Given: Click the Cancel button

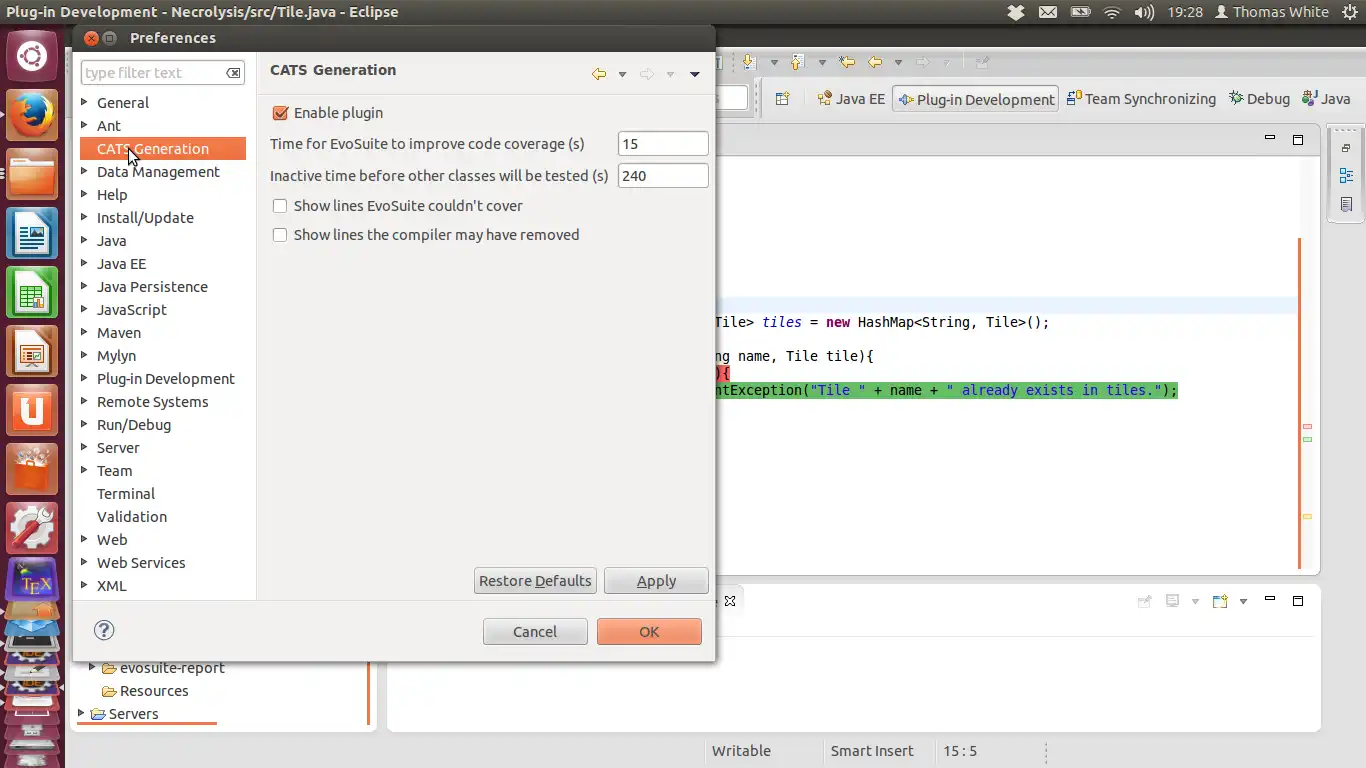Looking at the screenshot, I should click(x=535, y=631).
